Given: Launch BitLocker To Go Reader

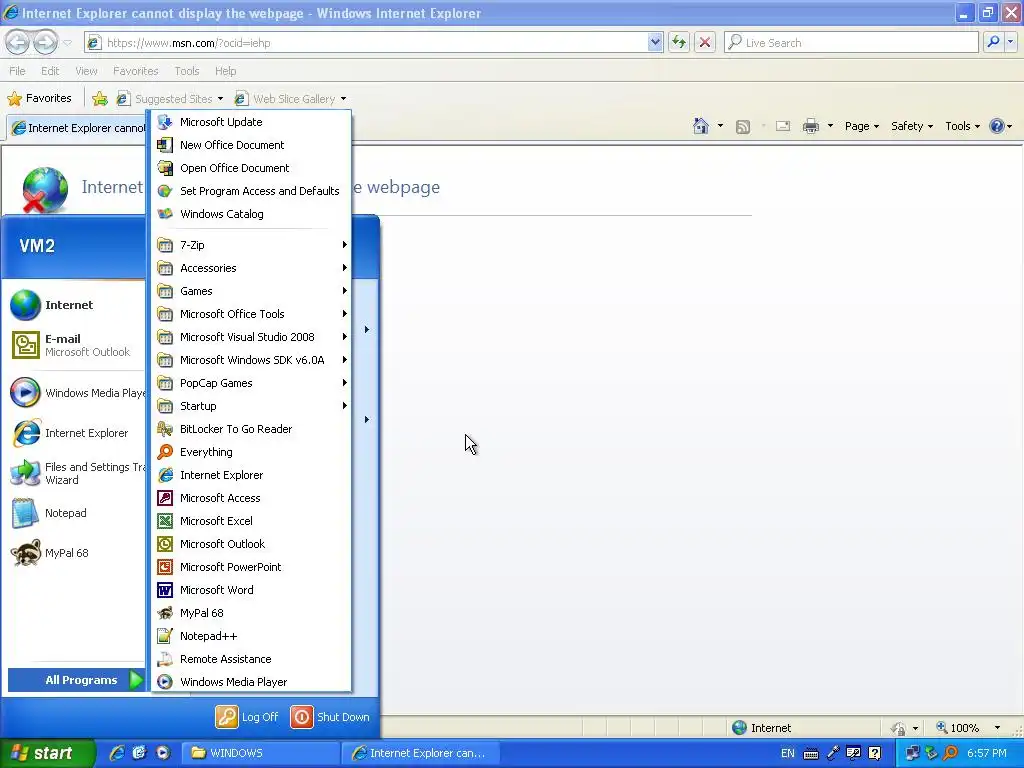Looking at the screenshot, I should [x=251, y=429].
